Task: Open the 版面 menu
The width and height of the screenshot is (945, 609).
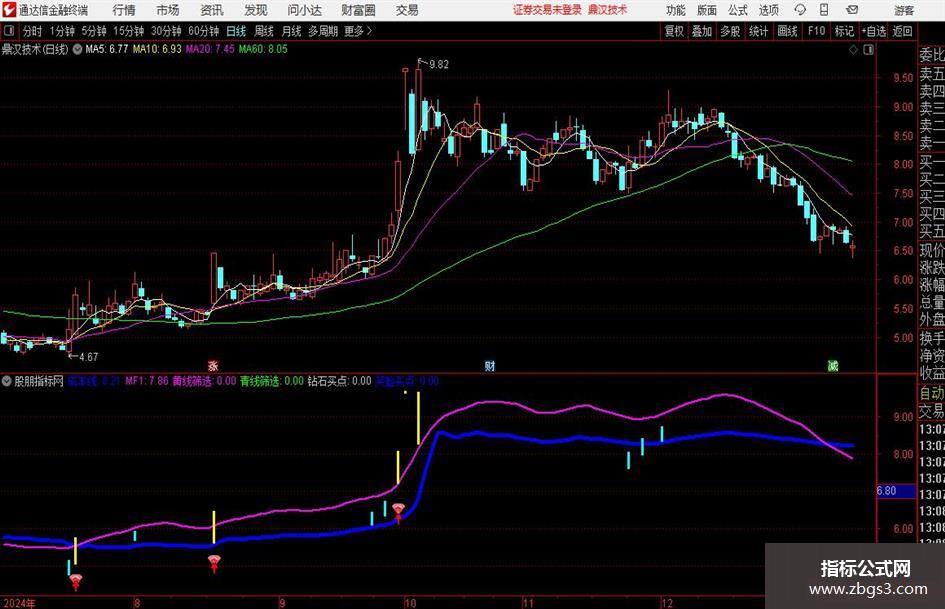Action: [706, 10]
